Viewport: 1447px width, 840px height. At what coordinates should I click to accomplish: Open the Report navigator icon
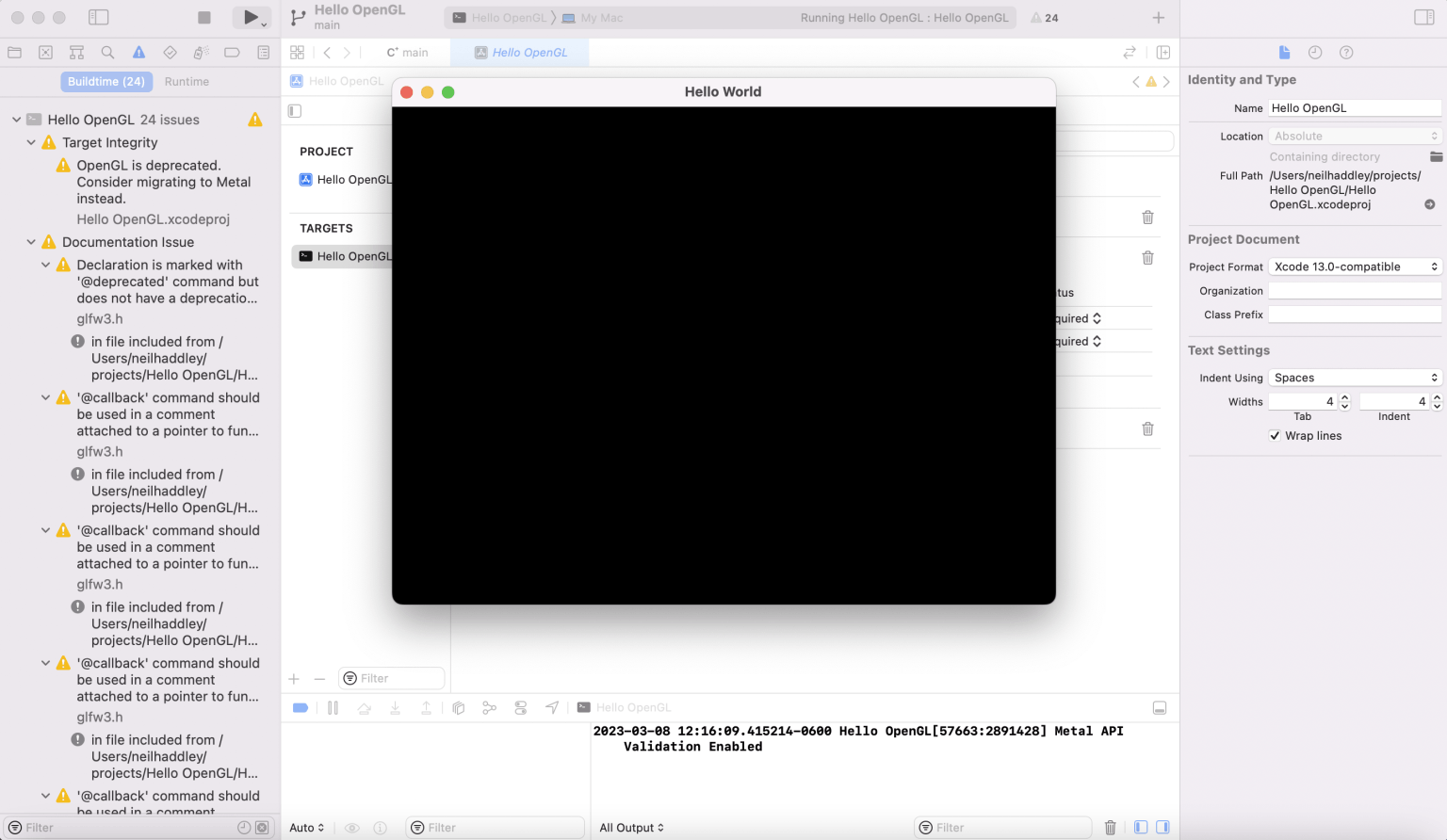264,53
